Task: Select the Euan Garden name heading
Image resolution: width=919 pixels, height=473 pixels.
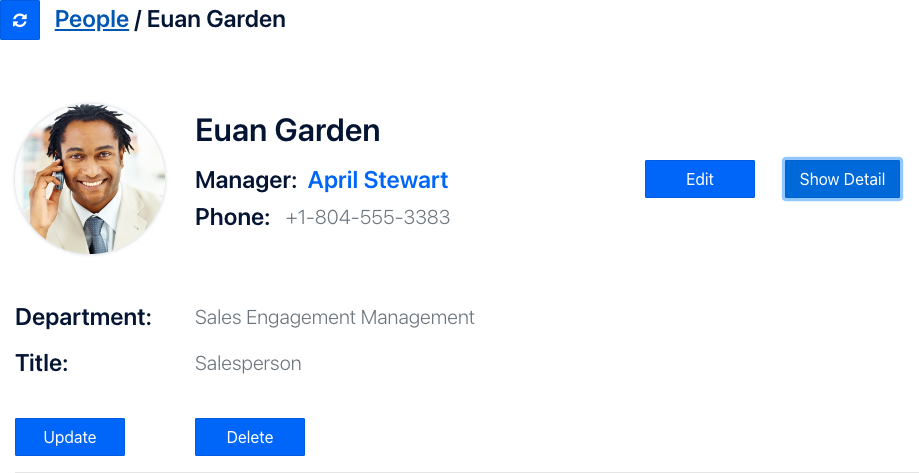Action: pos(287,130)
